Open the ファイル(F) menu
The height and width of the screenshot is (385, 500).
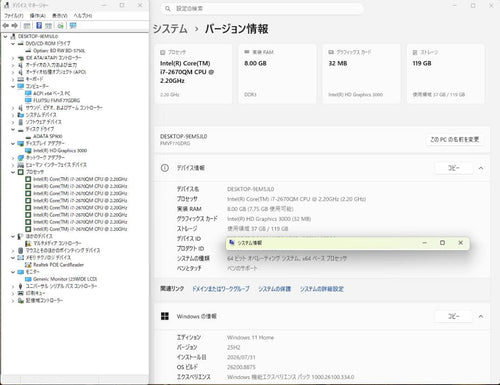(14, 16)
